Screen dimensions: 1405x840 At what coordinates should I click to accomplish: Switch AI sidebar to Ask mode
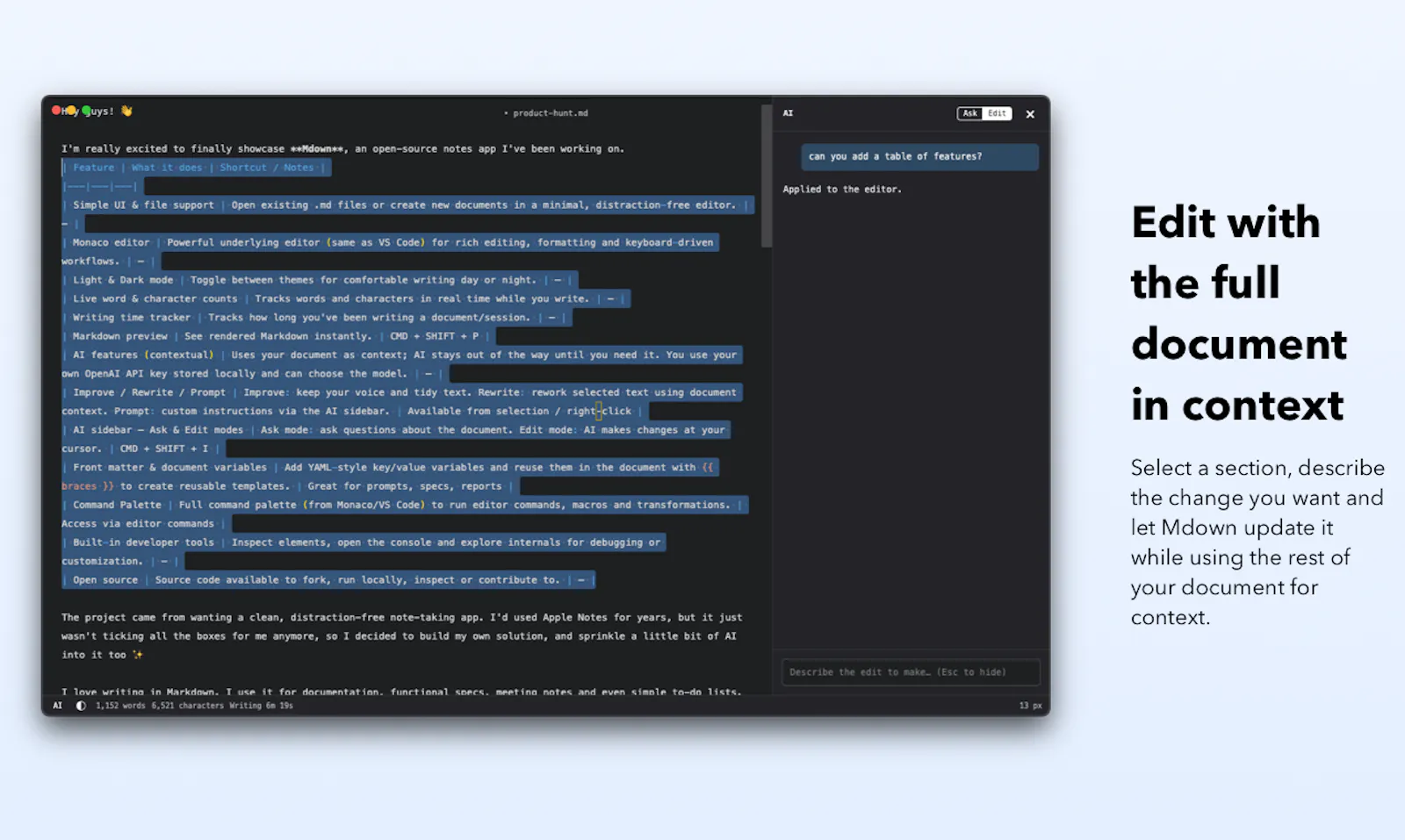970,113
